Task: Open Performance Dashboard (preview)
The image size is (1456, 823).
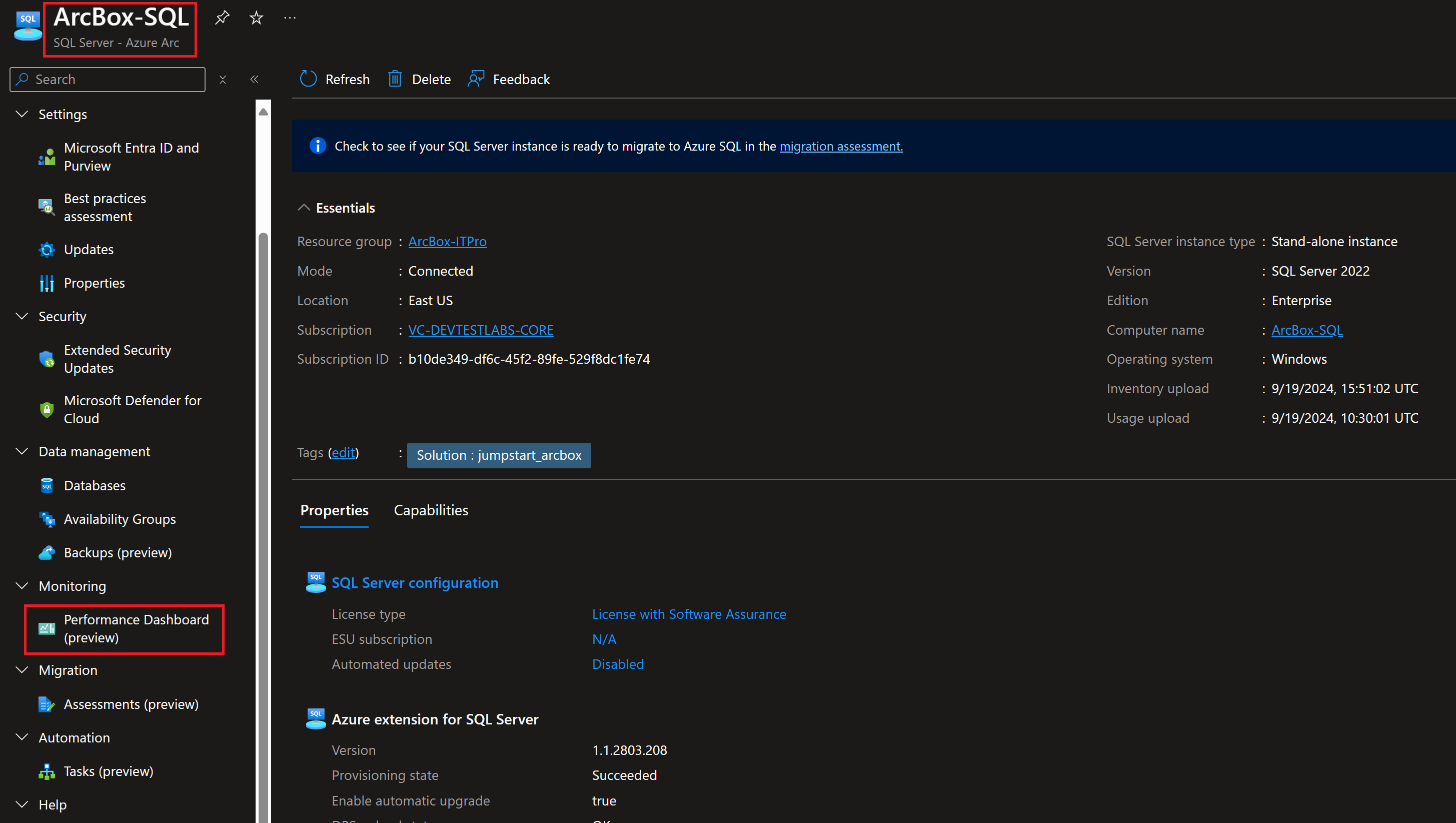Action: tap(136, 628)
